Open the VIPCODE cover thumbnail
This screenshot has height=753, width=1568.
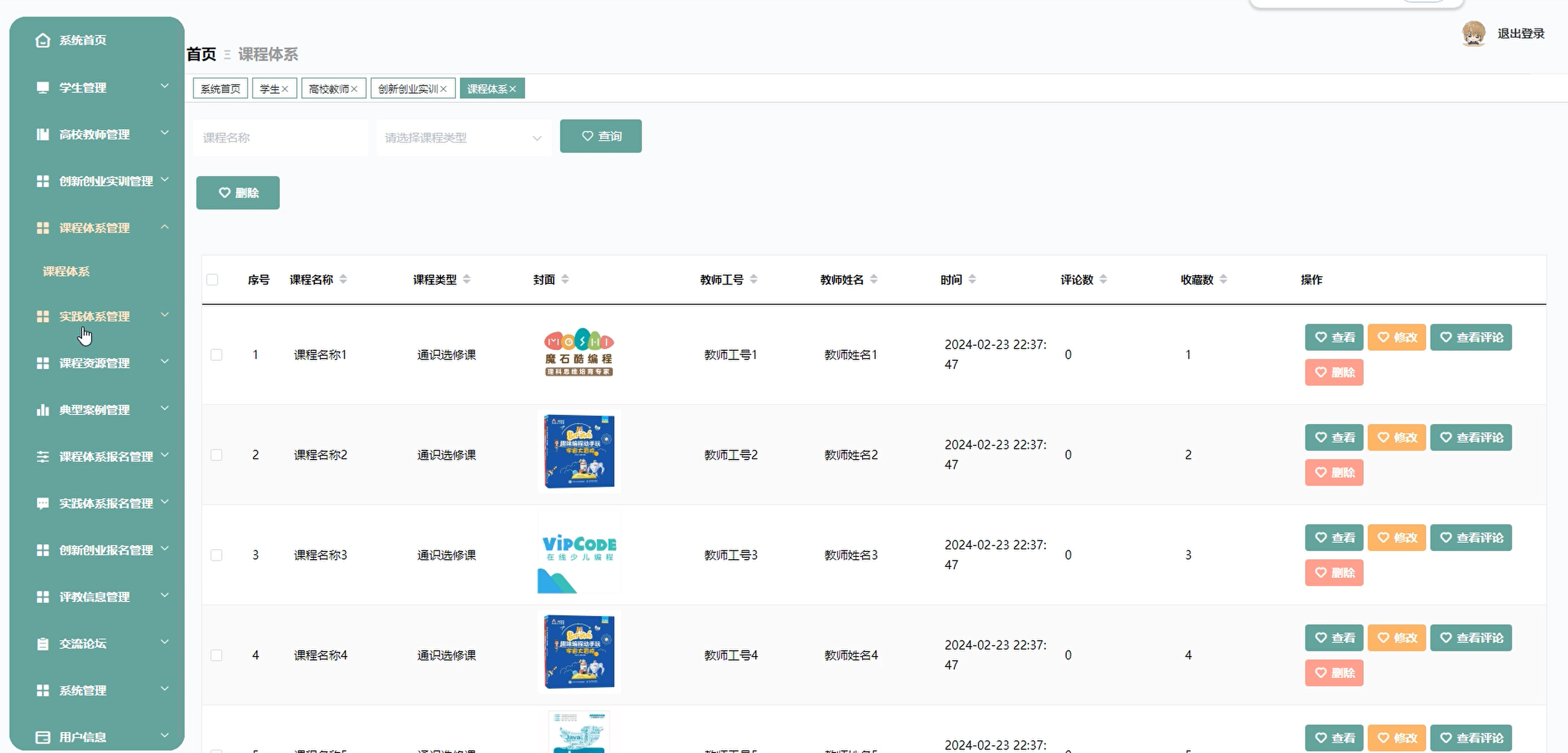tap(579, 552)
